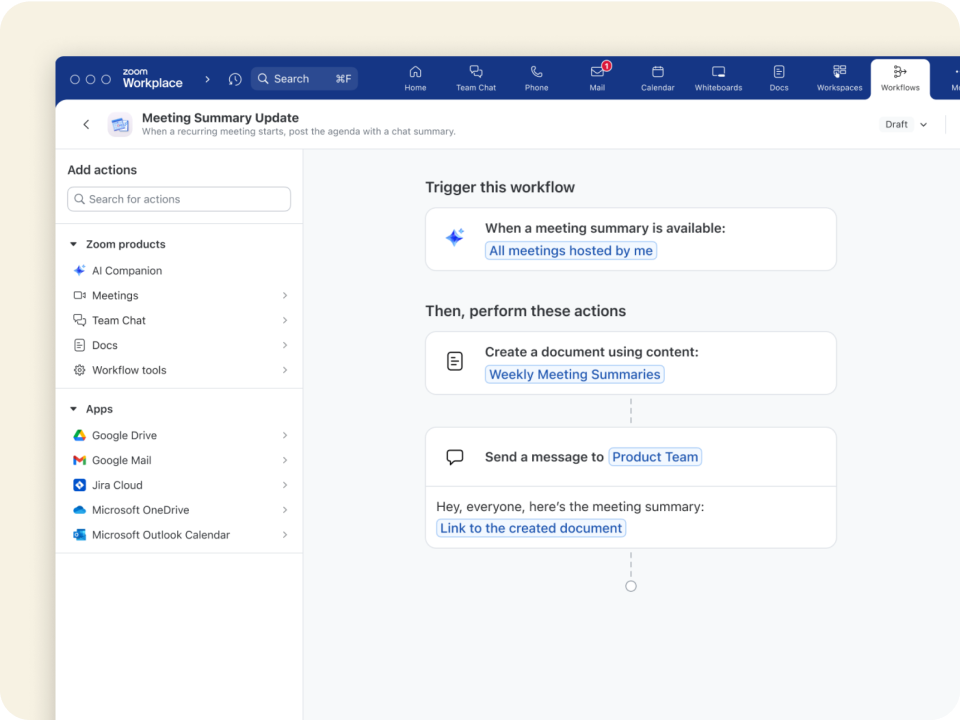Screen dimensions: 960x720
Task: Open Whiteboards from the navigation bar
Action: 718,78
